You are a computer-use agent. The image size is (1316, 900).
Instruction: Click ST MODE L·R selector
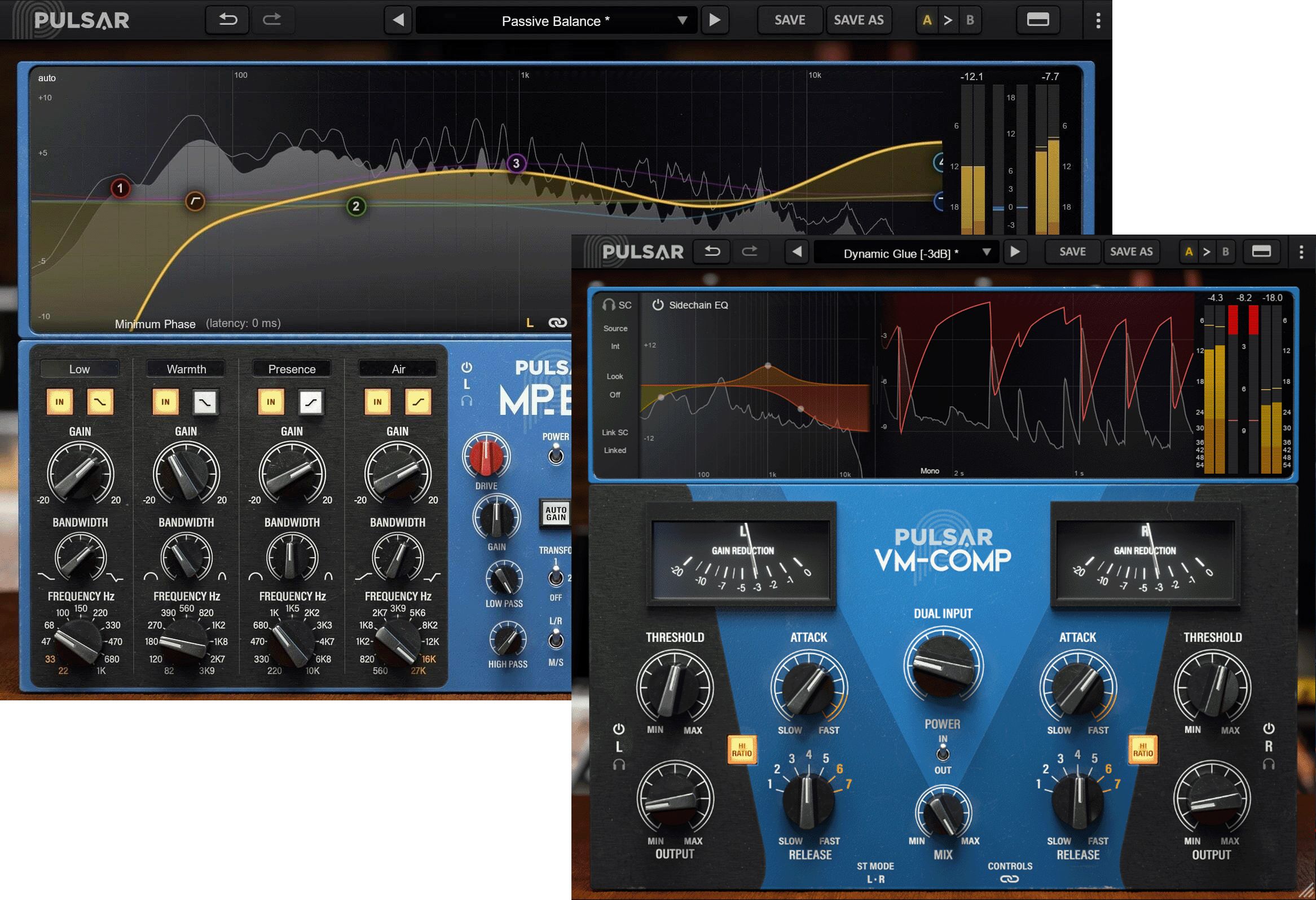(x=875, y=879)
